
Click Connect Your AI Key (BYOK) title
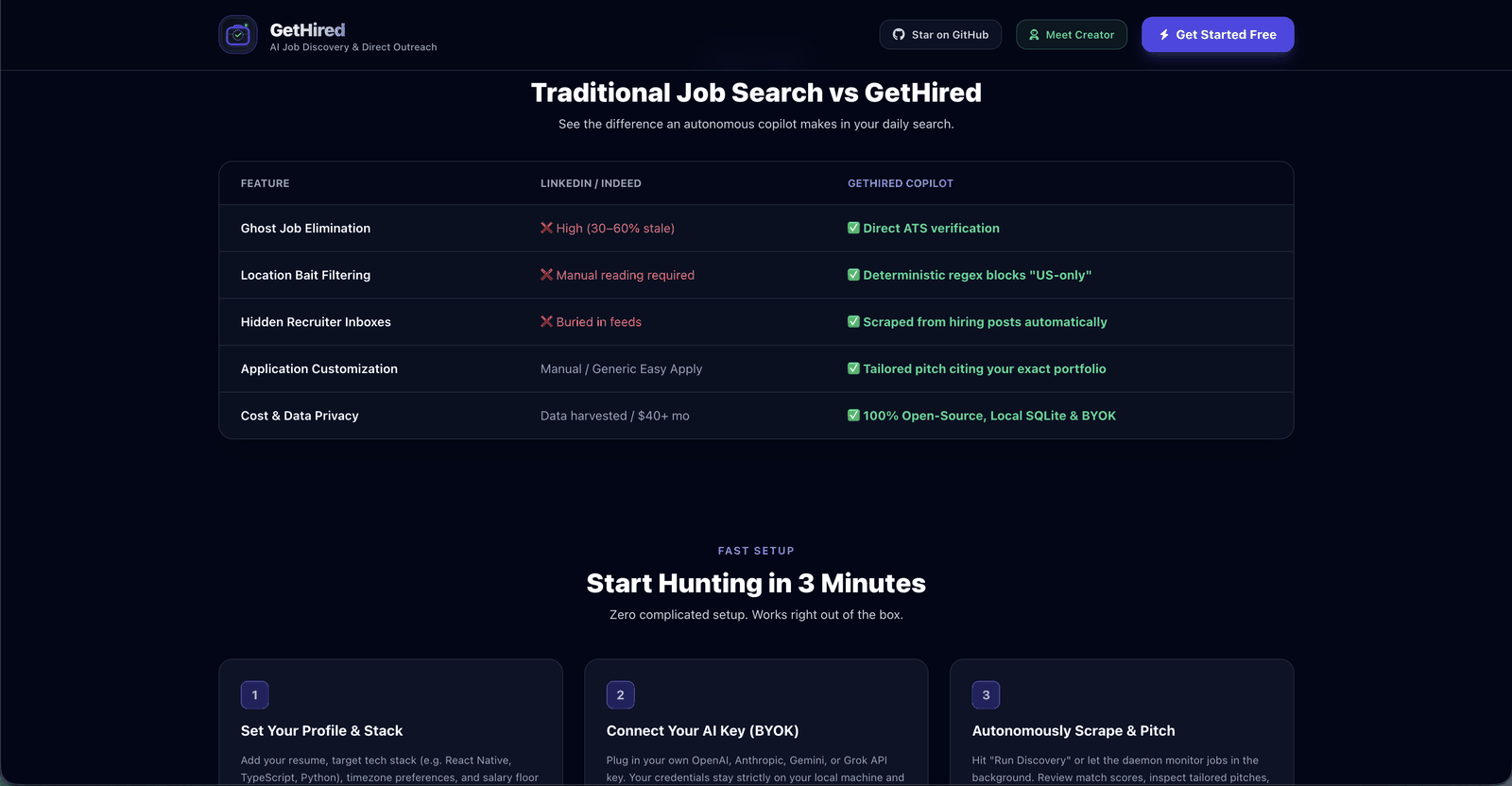click(703, 731)
